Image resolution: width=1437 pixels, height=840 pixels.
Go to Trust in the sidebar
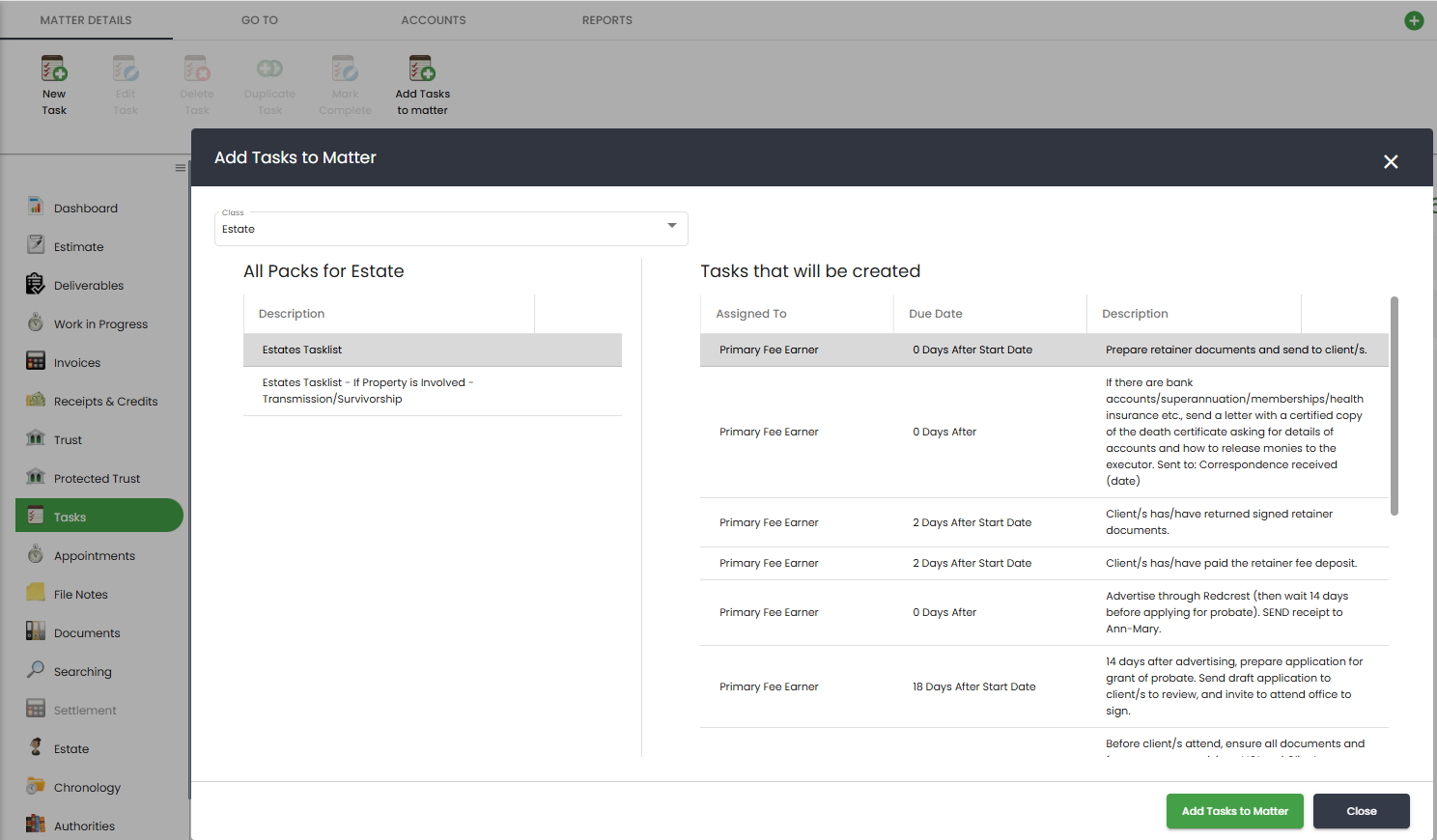click(68, 440)
